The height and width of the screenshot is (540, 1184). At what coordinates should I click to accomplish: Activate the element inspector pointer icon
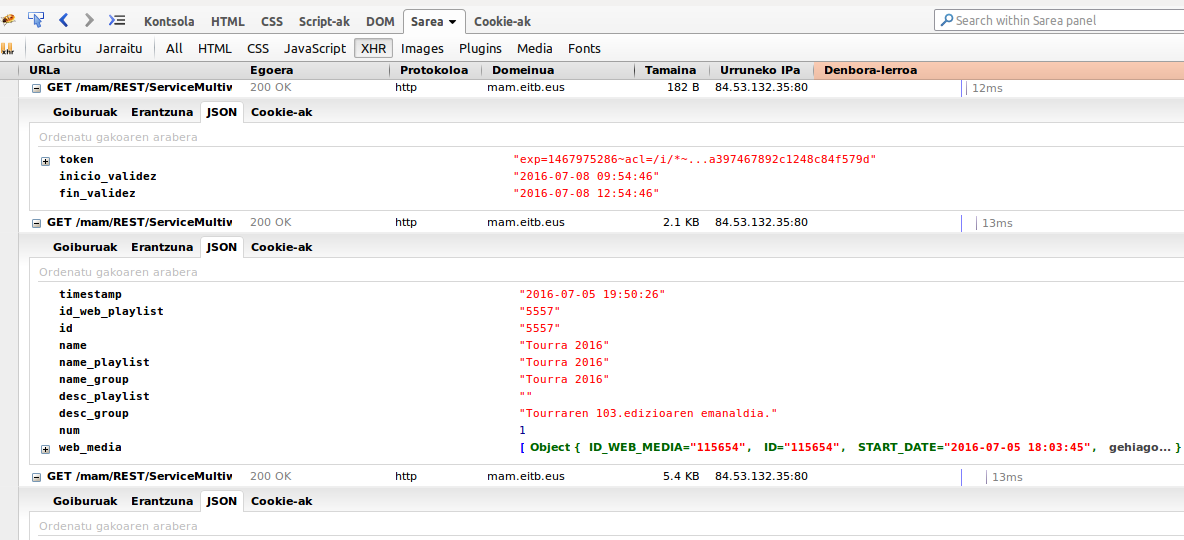coord(36,20)
